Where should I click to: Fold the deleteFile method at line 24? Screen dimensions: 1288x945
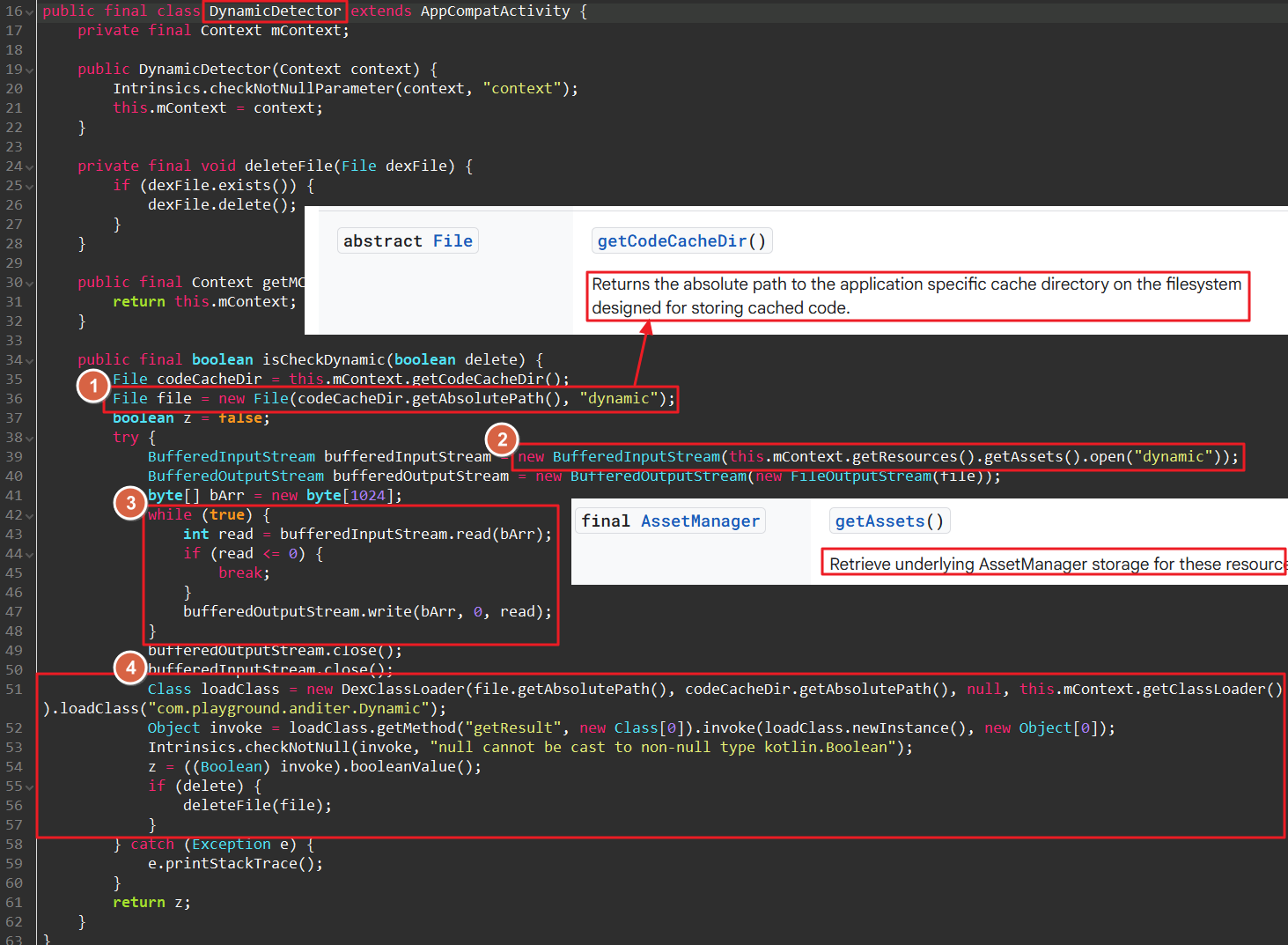pos(30,167)
